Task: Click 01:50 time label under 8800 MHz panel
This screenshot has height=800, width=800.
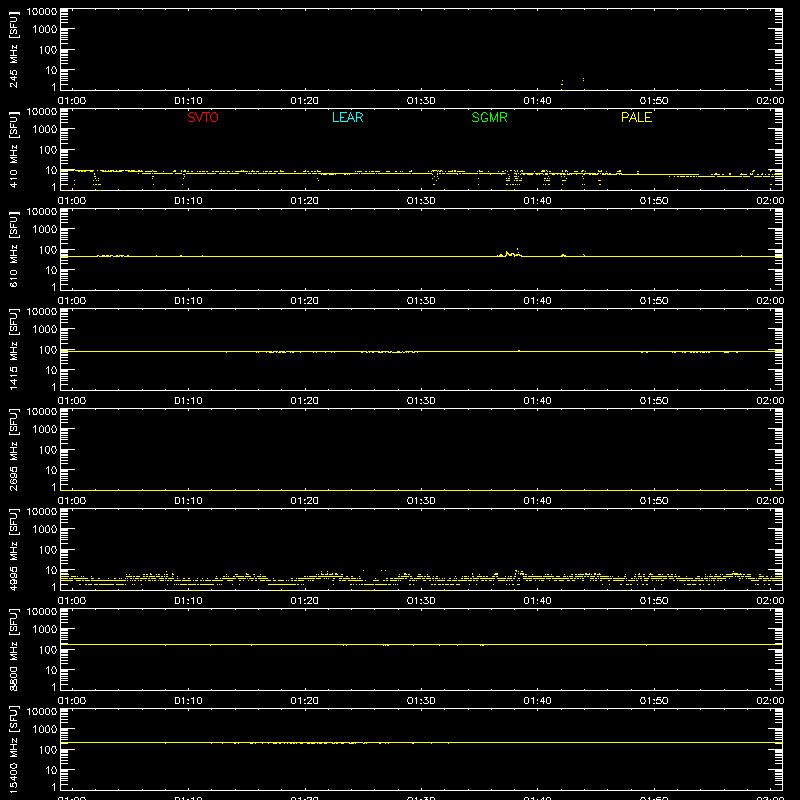Action: [x=654, y=701]
